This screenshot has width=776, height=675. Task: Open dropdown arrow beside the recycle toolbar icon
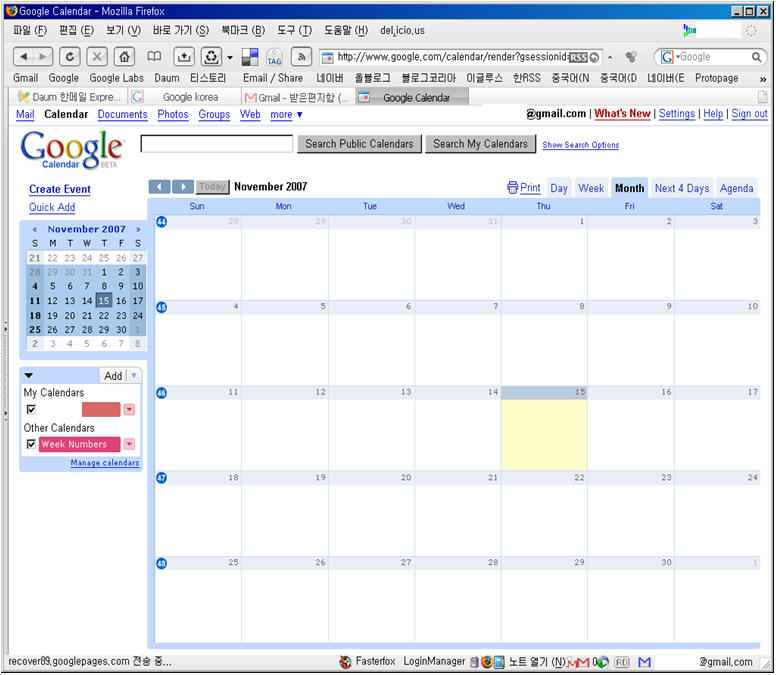point(230,57)
